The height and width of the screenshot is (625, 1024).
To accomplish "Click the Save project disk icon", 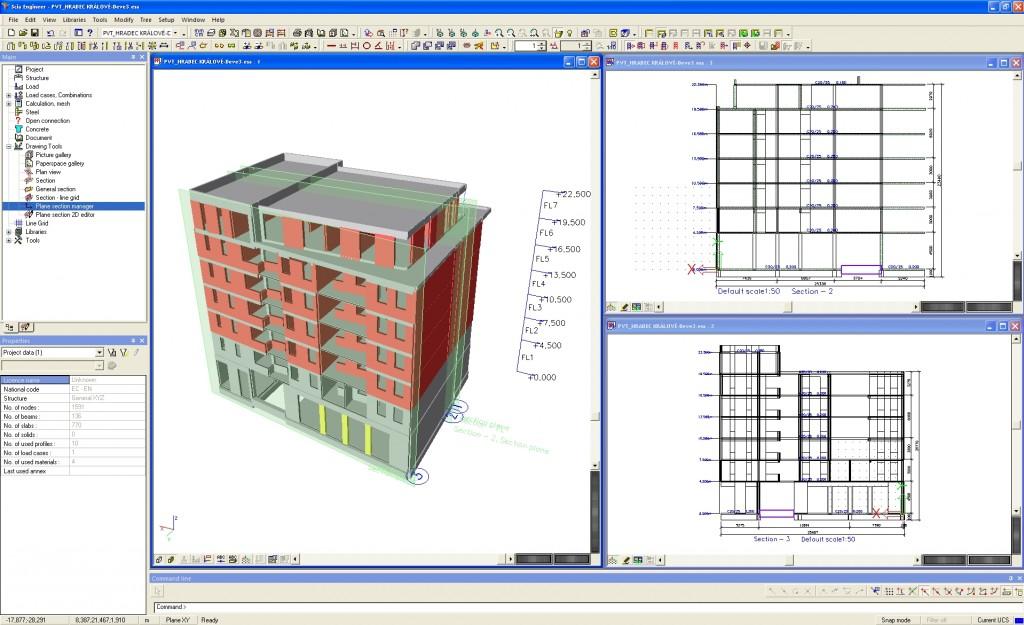I will [35, 33].
